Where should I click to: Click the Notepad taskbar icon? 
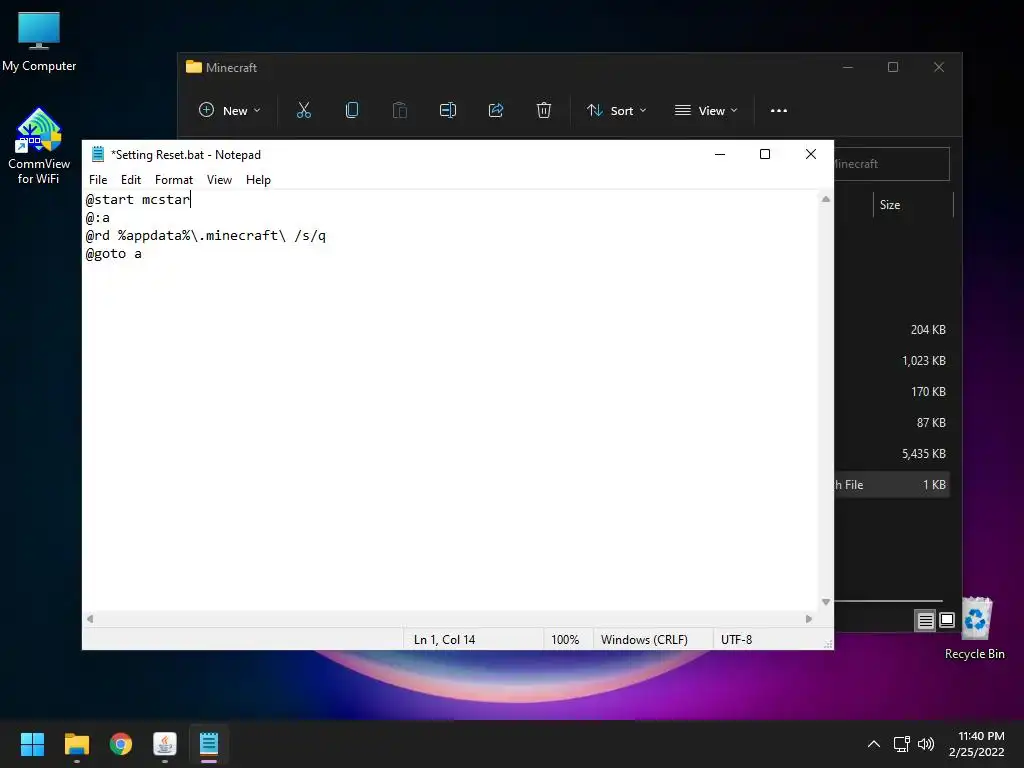click(x=209, y=744)
